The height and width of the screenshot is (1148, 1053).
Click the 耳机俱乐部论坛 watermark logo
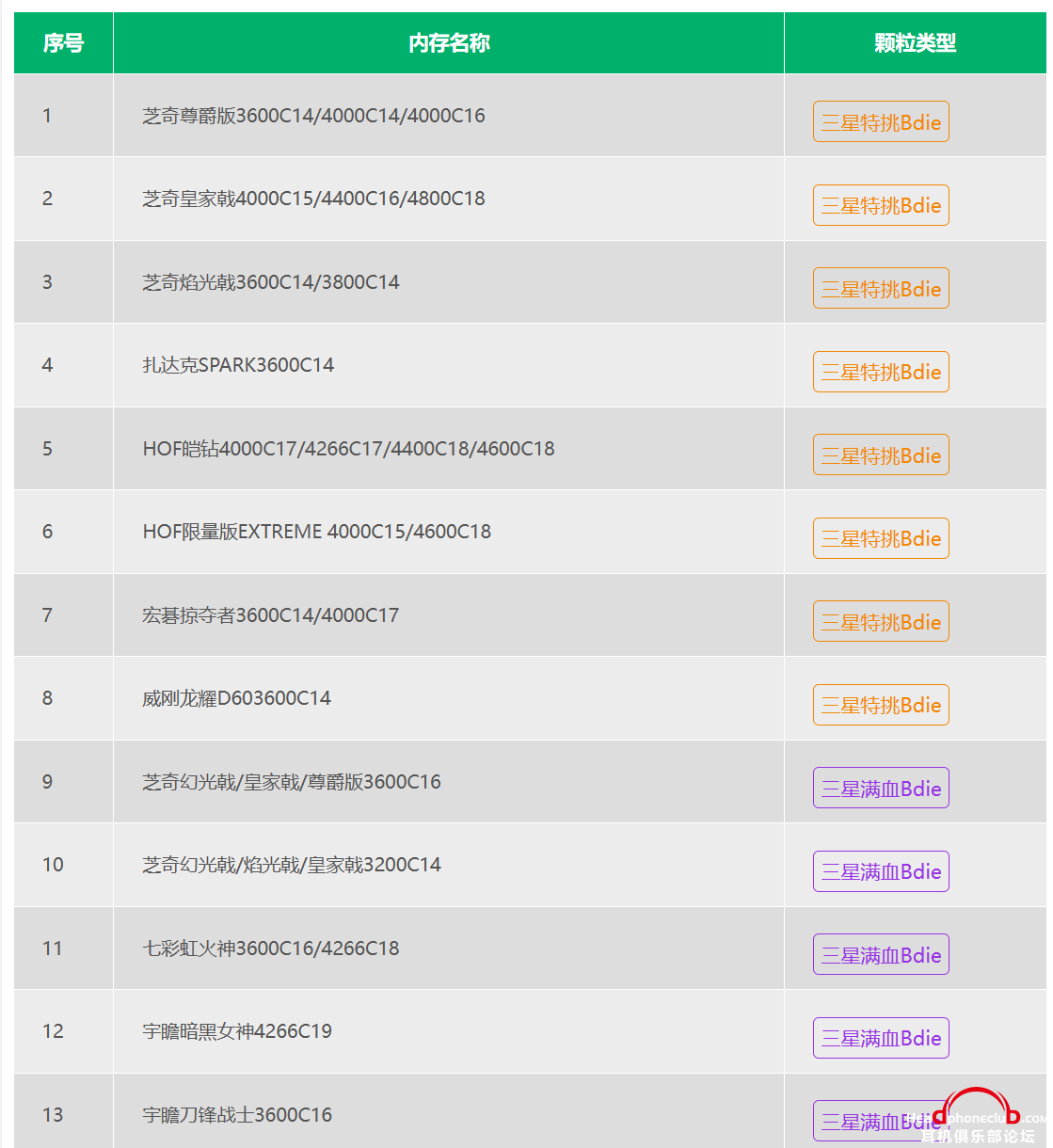pos(979,1120)
